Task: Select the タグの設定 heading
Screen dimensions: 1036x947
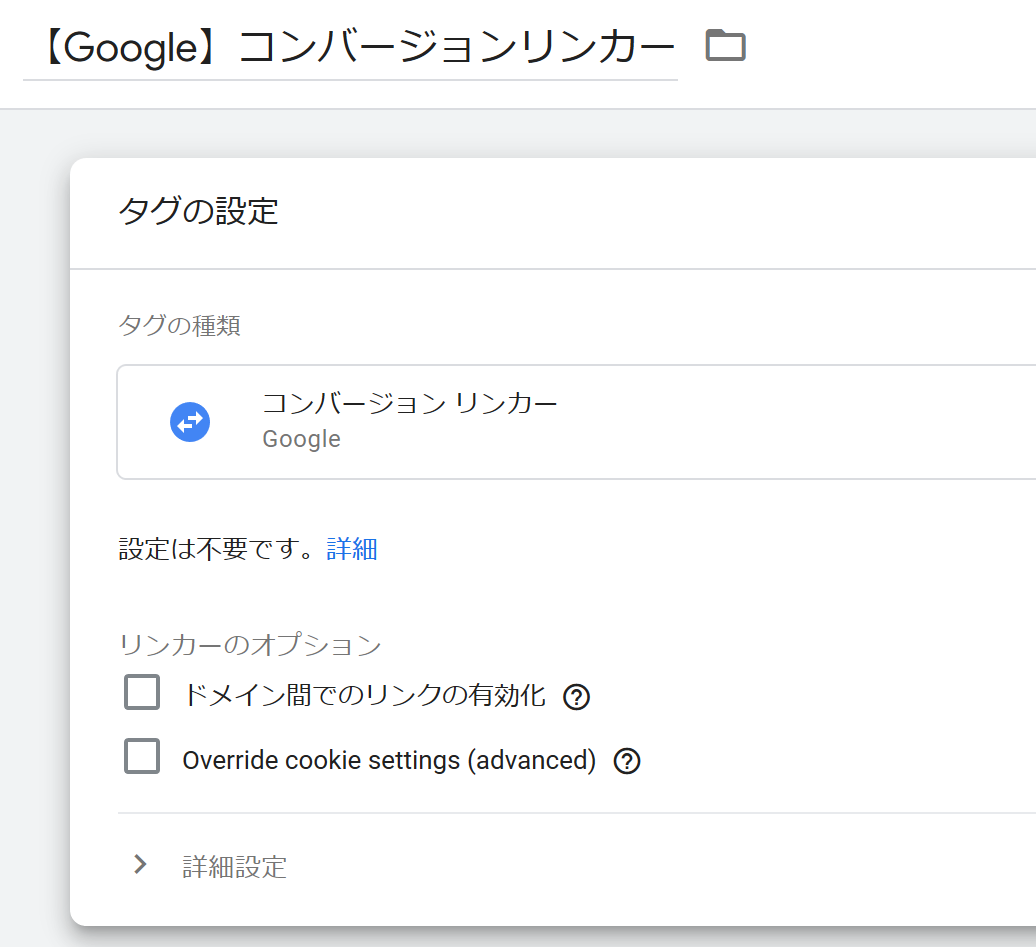Action: coord(198,211)
